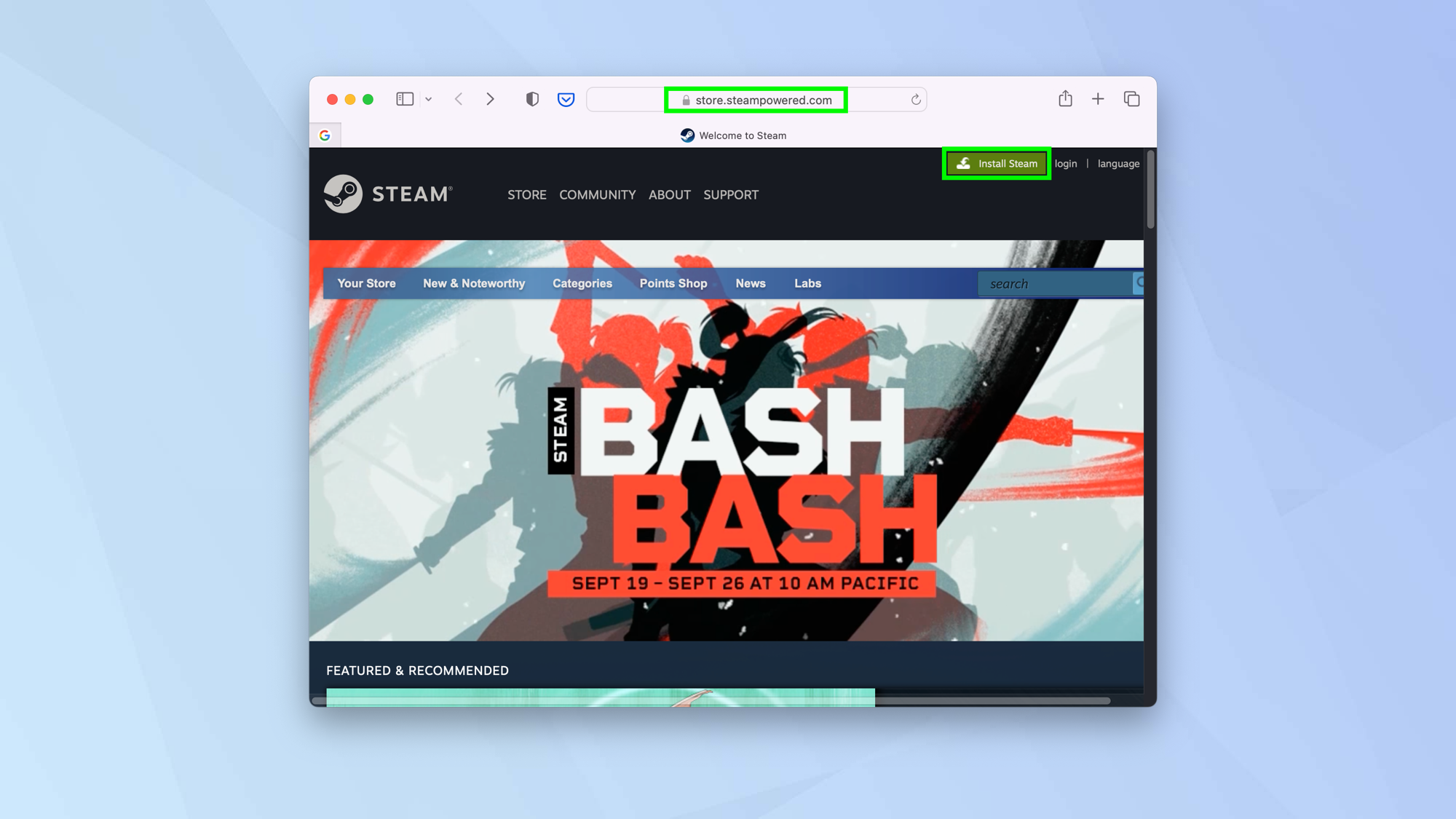Image resolution: width=1456 pixels, height=819 pixels.
Task: Open the New & Noteworthy tab
Action: click(x=474, y=284)
